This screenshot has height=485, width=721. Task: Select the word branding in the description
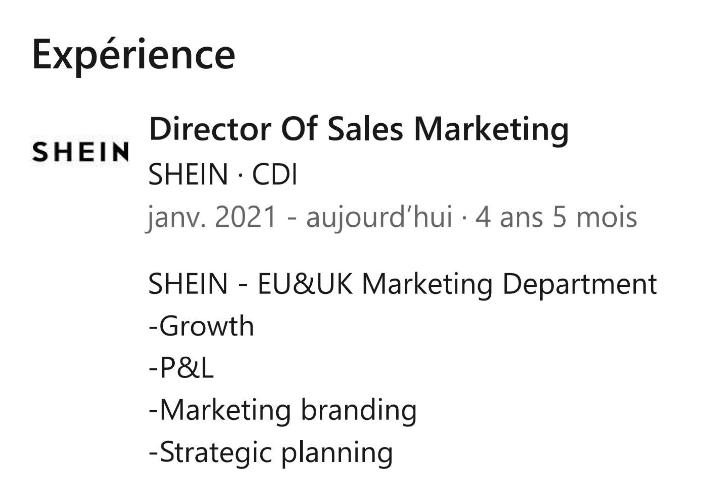tap(359, 411)
